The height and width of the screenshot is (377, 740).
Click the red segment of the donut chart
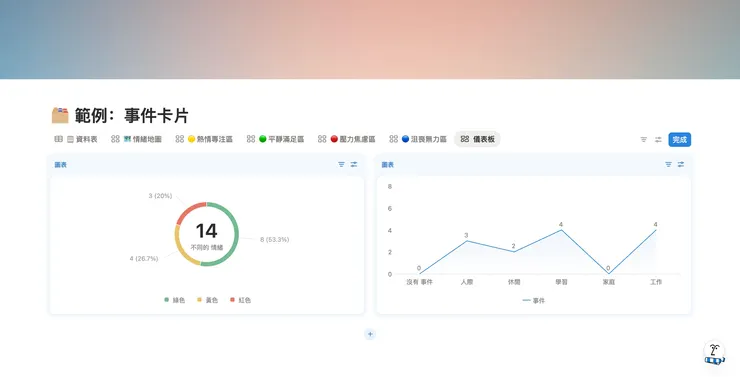coord(188,212)
